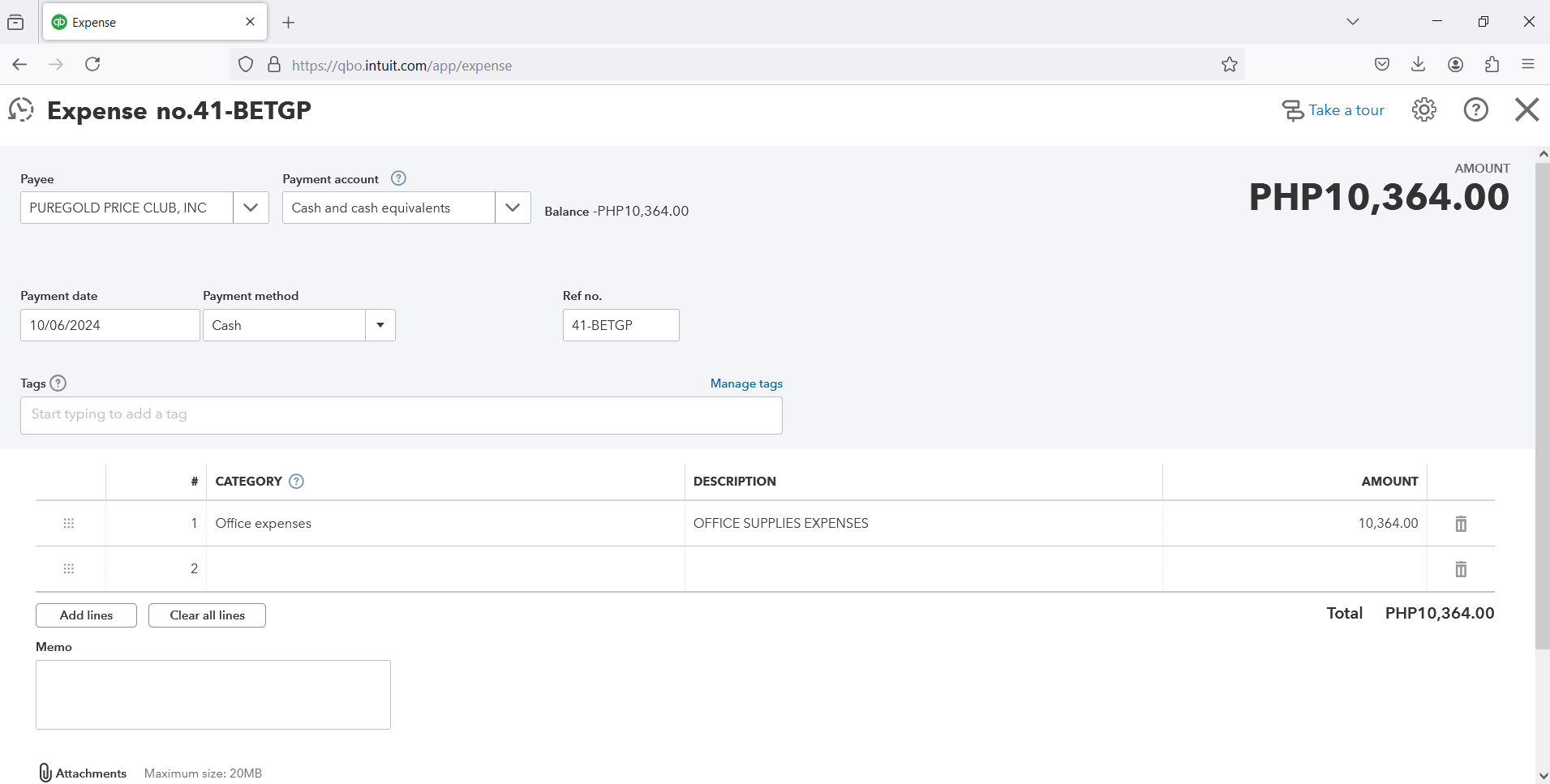
Task: Click the Memo text area
Action: 213,695
